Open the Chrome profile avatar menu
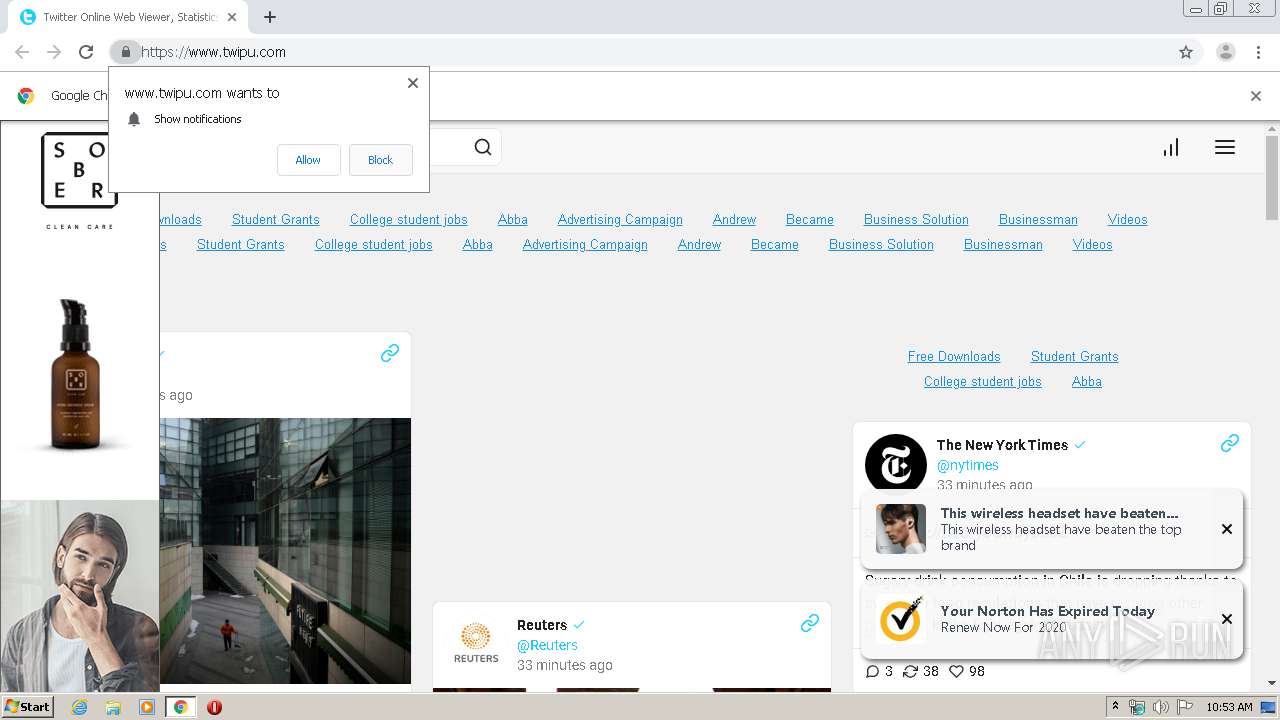Image resolution: width=1280 pixels, height=720 pixels. coord(1226,52)
